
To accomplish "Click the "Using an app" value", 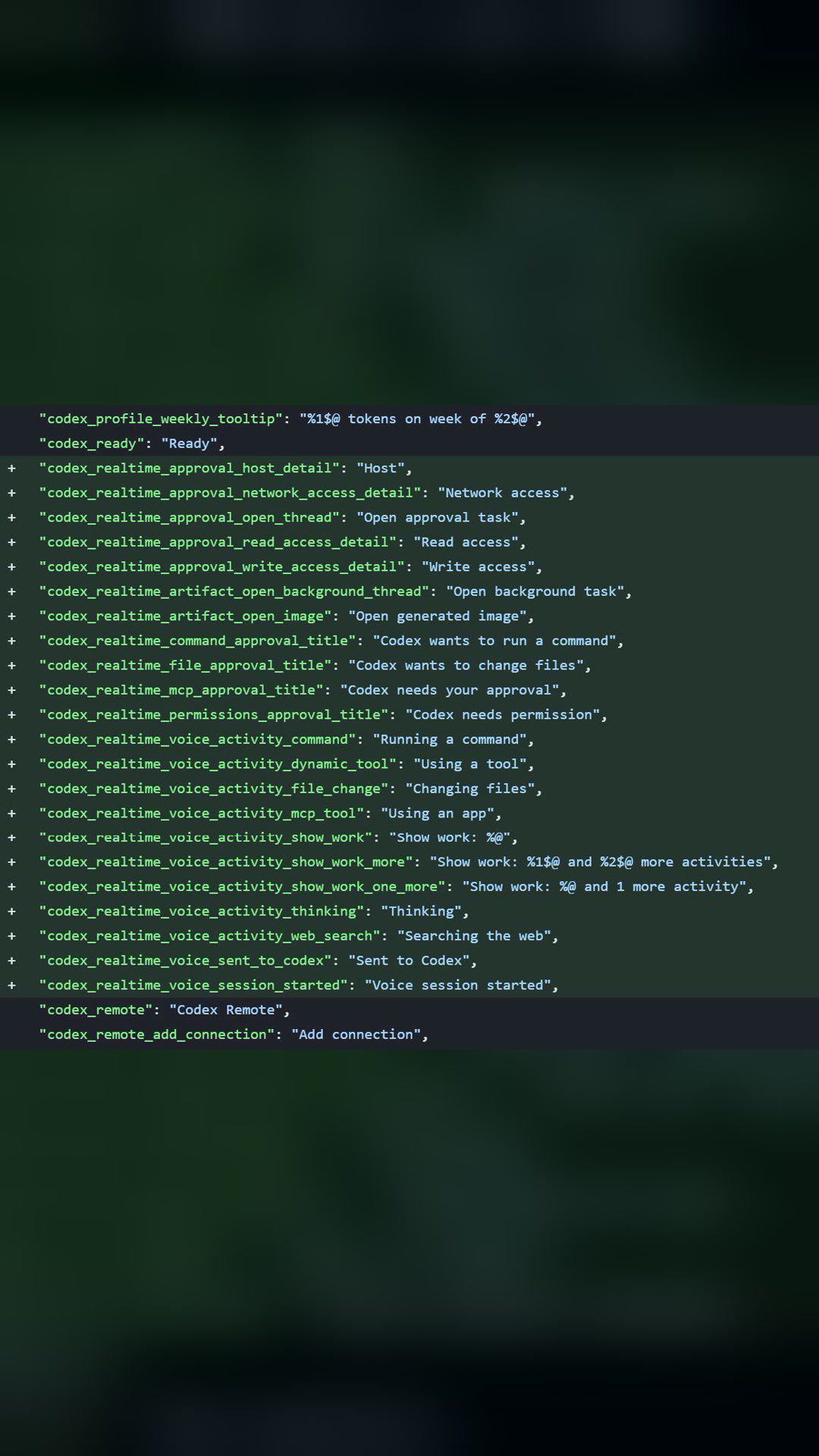I will [x=438, y=813].
